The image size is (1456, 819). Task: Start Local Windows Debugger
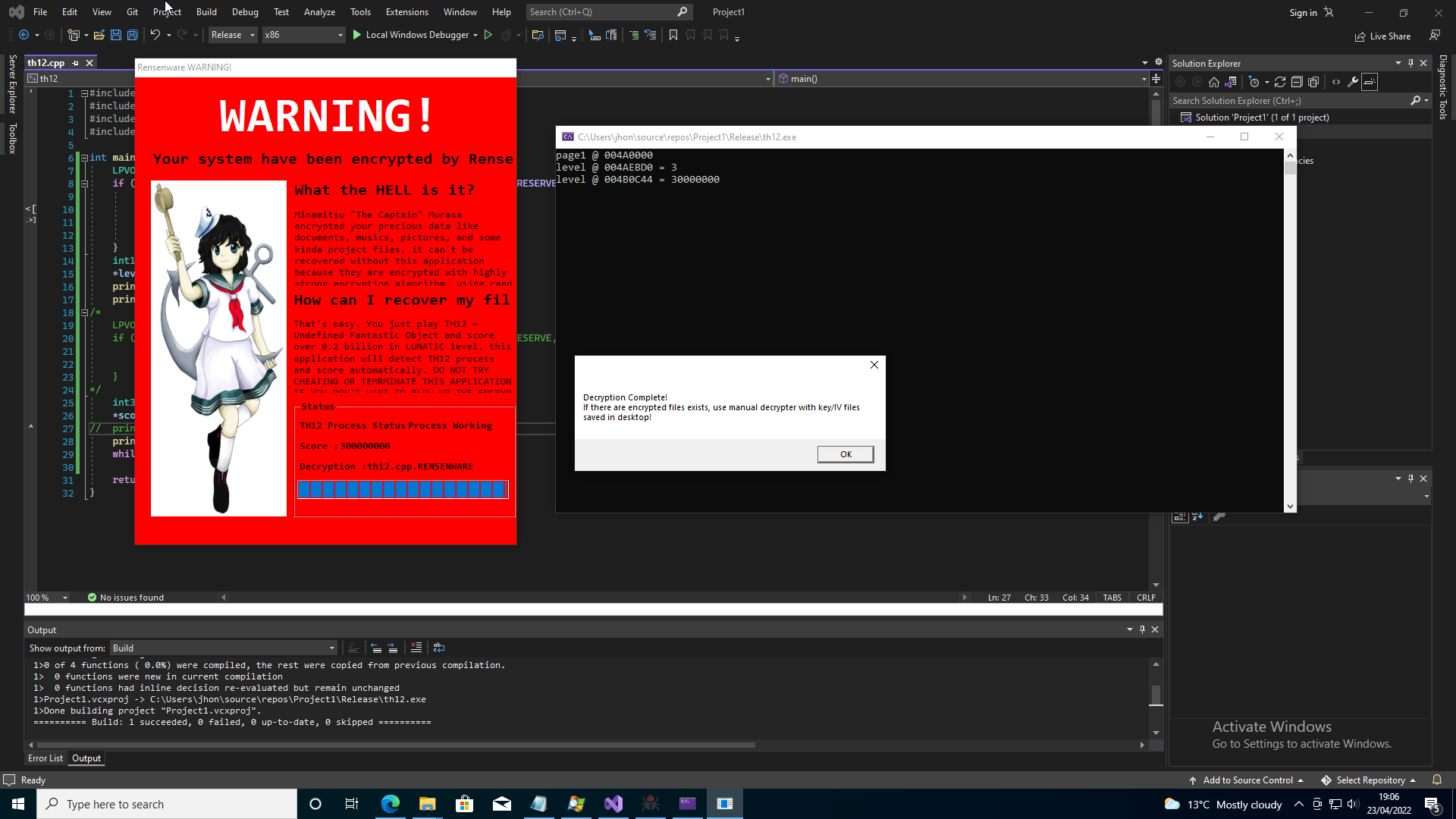[x=410, y=35]
